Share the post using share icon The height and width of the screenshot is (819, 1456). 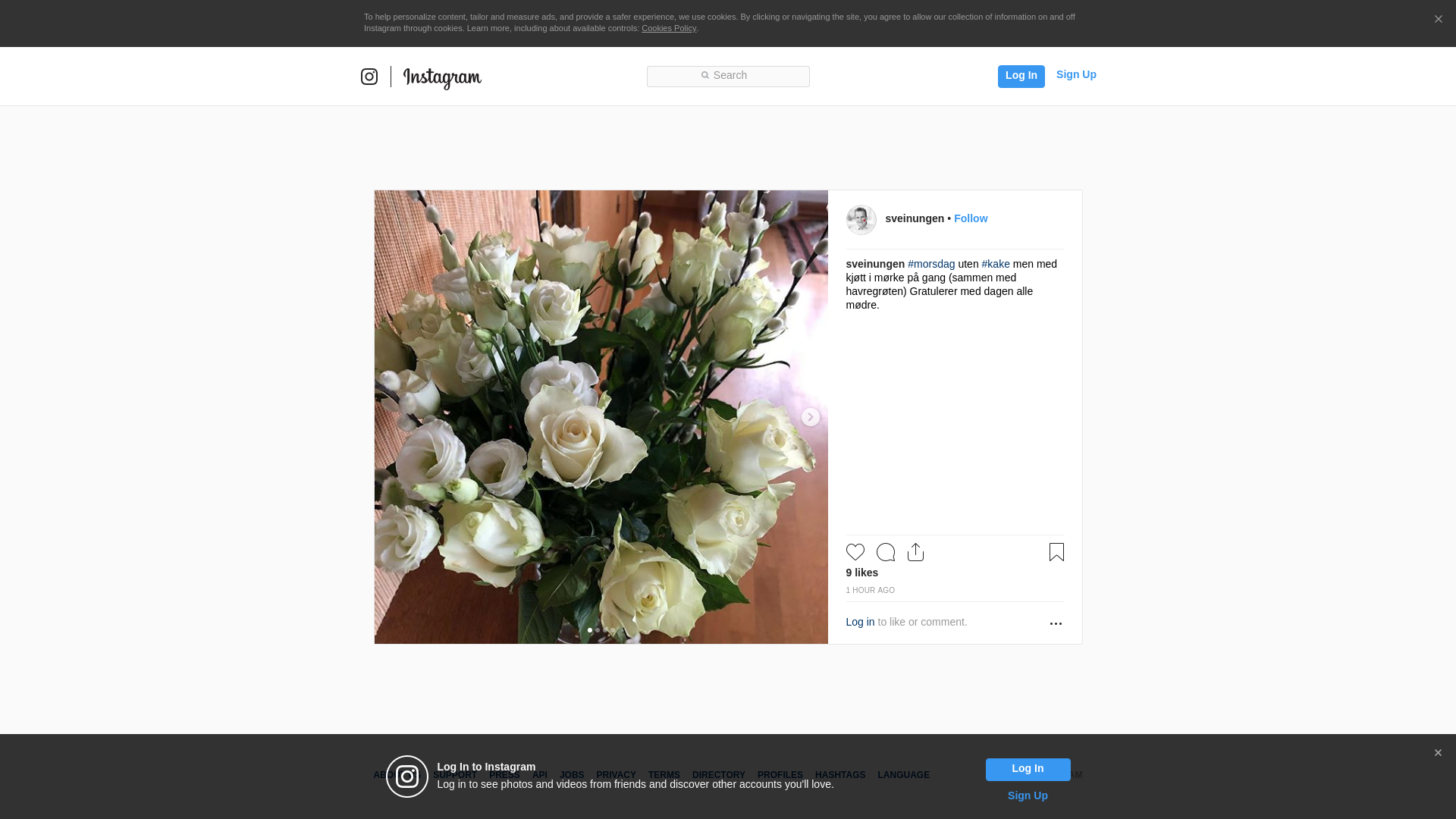click(915, 552)
